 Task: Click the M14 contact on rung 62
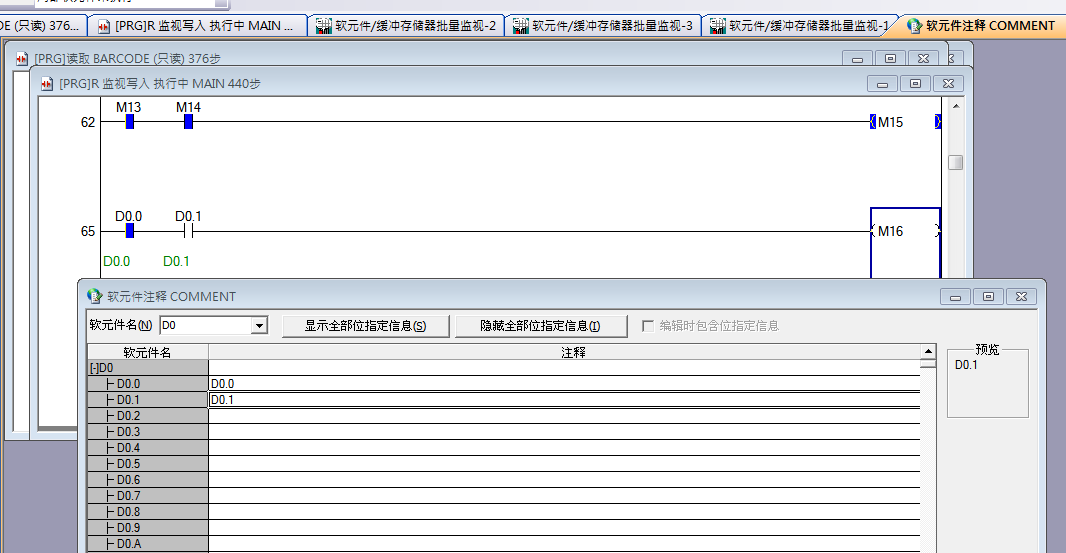pos(188,122)
